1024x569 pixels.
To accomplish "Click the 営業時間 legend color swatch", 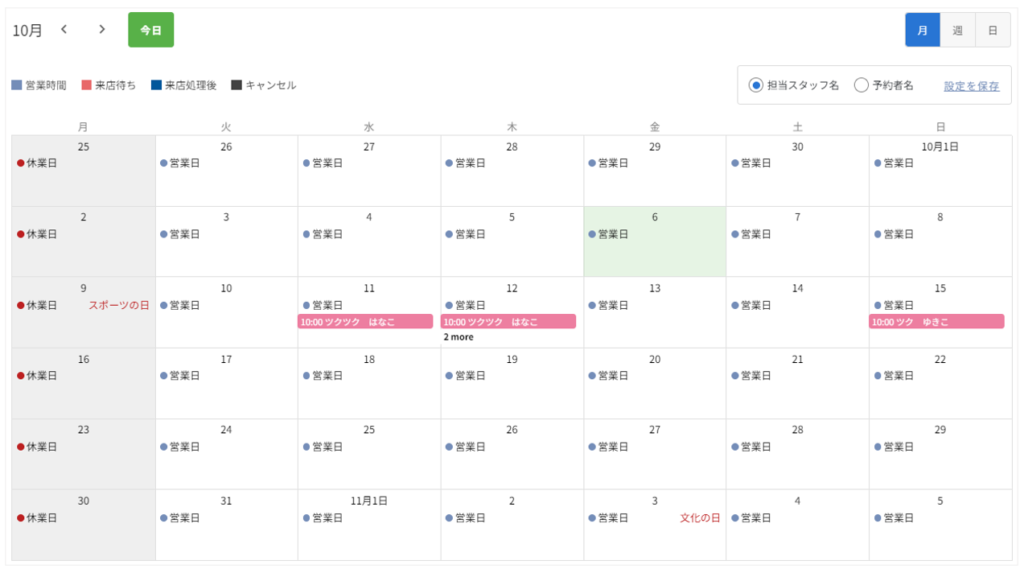I will coord(17,85).
